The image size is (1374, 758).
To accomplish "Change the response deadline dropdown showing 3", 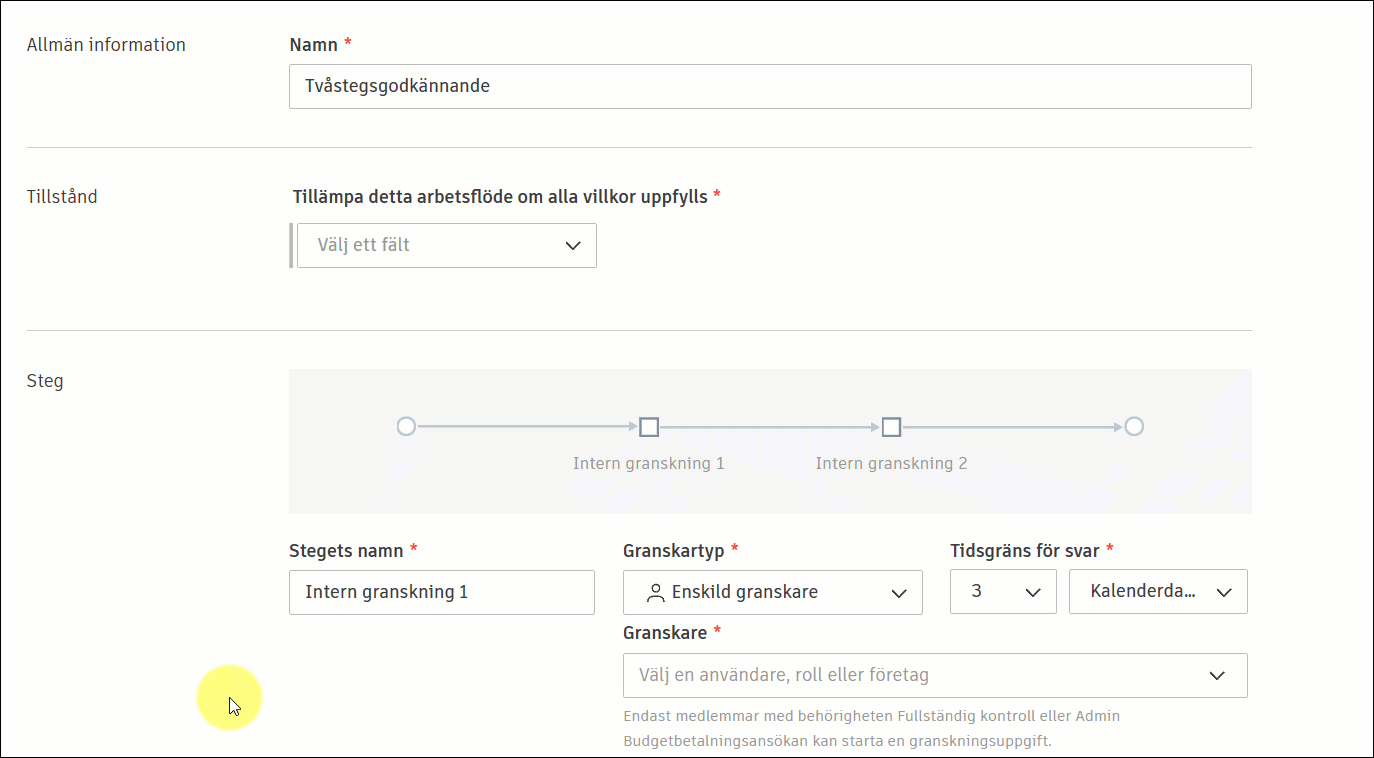I will 1003,591.
